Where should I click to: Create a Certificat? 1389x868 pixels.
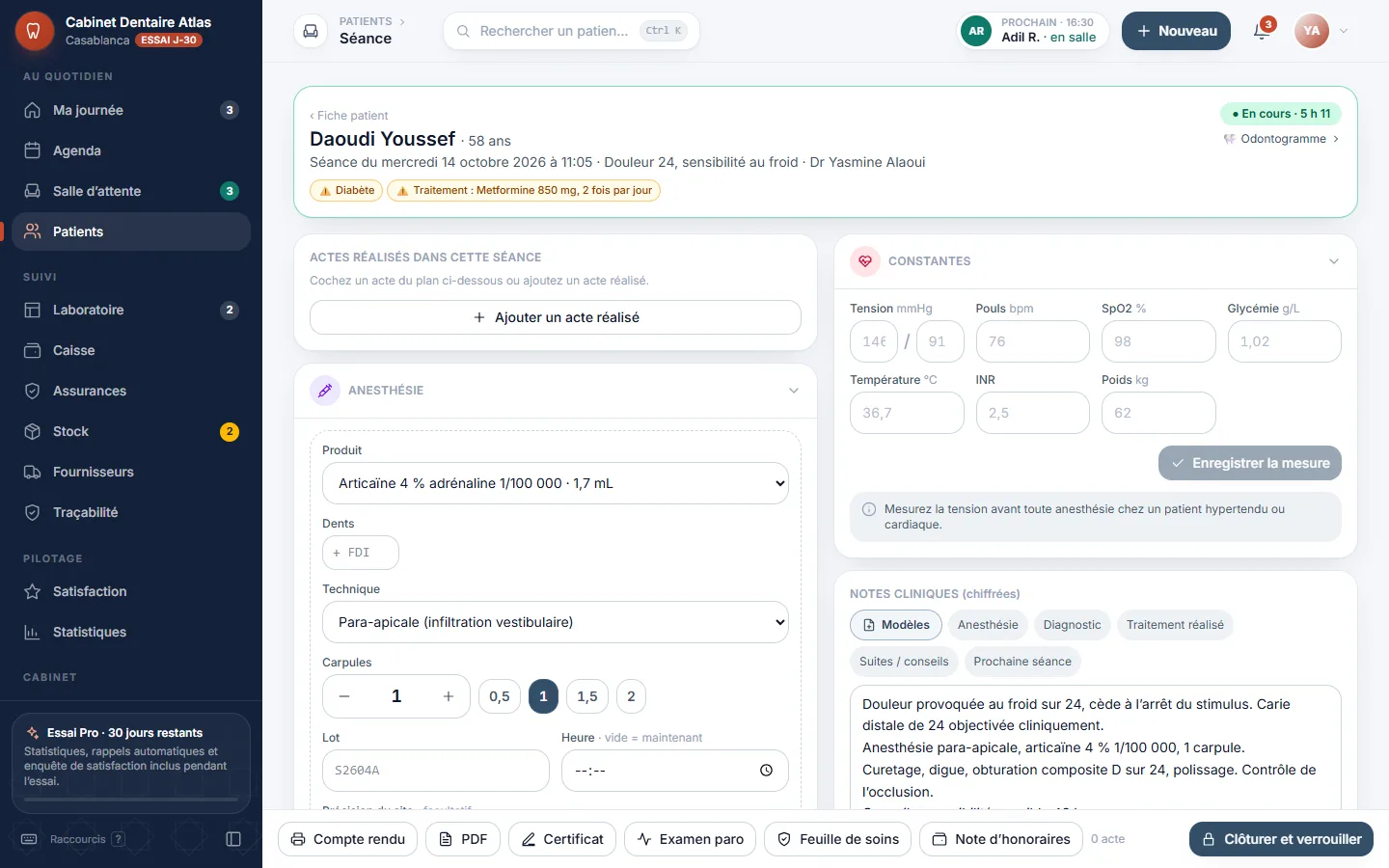tap(562, 839)
